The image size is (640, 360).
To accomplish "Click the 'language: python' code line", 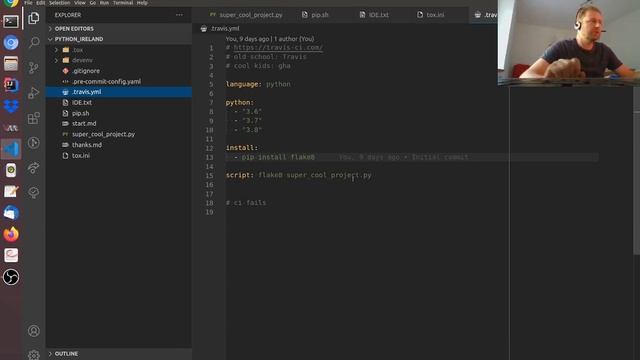I will click(258, 84).
